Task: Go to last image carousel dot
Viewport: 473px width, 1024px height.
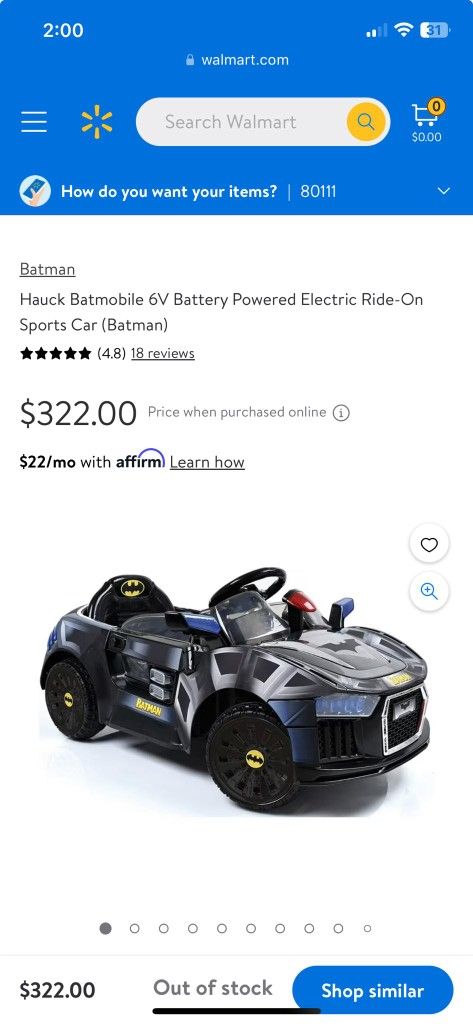Action: pyautogui.click(x=367, y=929)
